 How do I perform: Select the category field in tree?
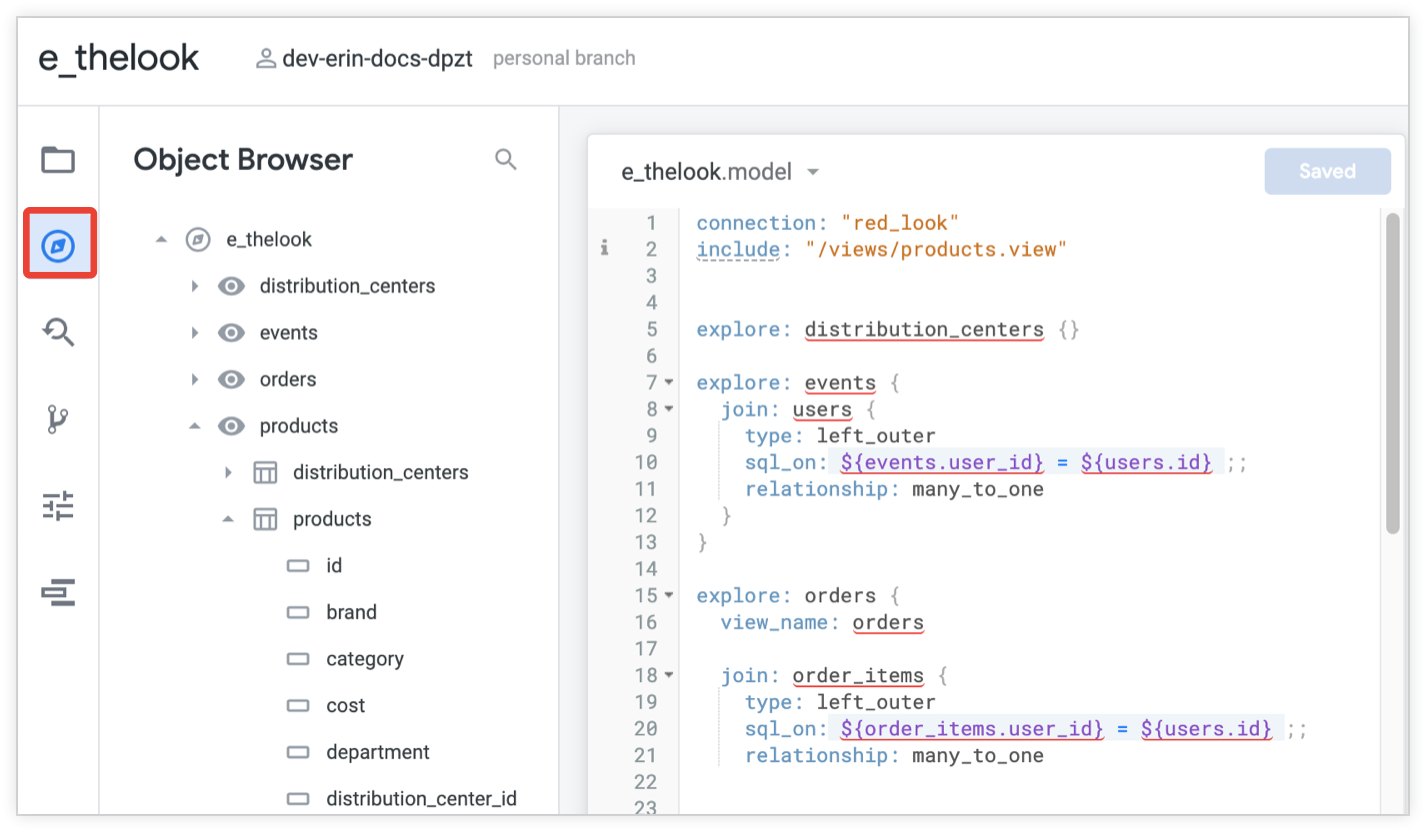364,659
